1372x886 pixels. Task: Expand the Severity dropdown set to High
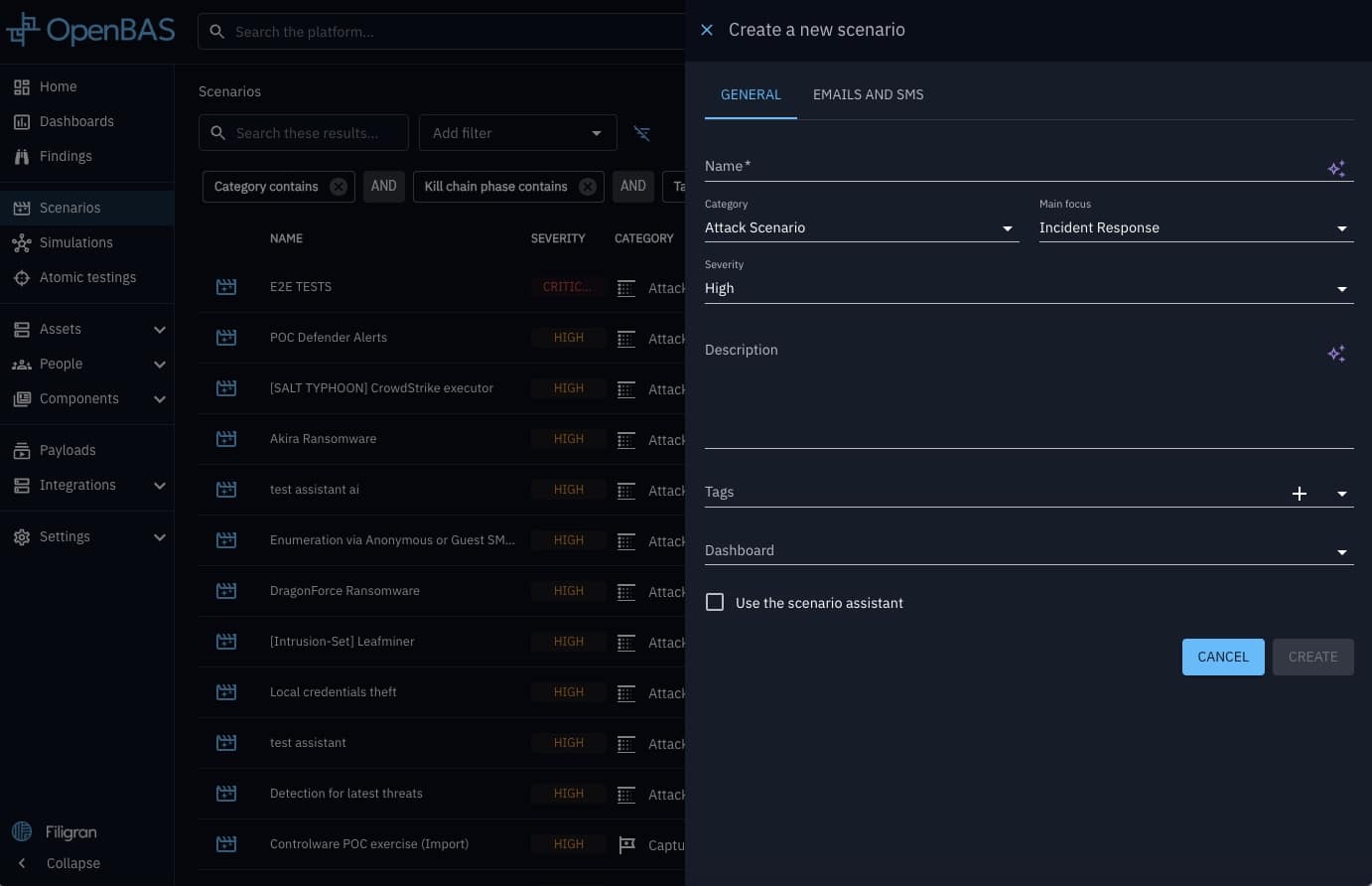click(1029, 288)
